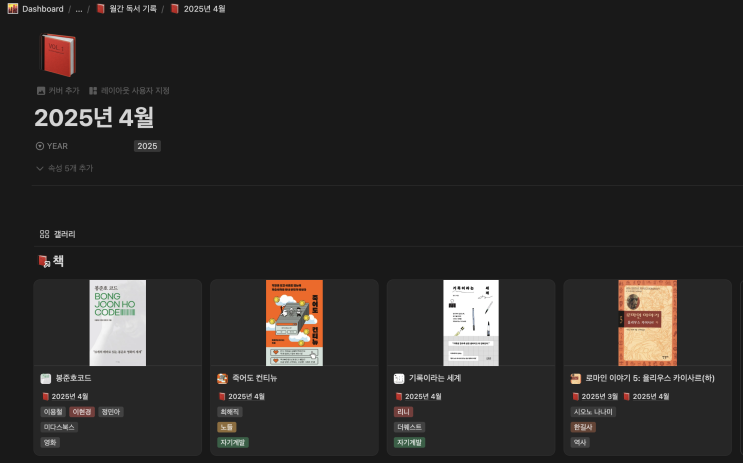
Task: Open the 봉준호코드 cover thumbnail
Action: tap(118, 323)
